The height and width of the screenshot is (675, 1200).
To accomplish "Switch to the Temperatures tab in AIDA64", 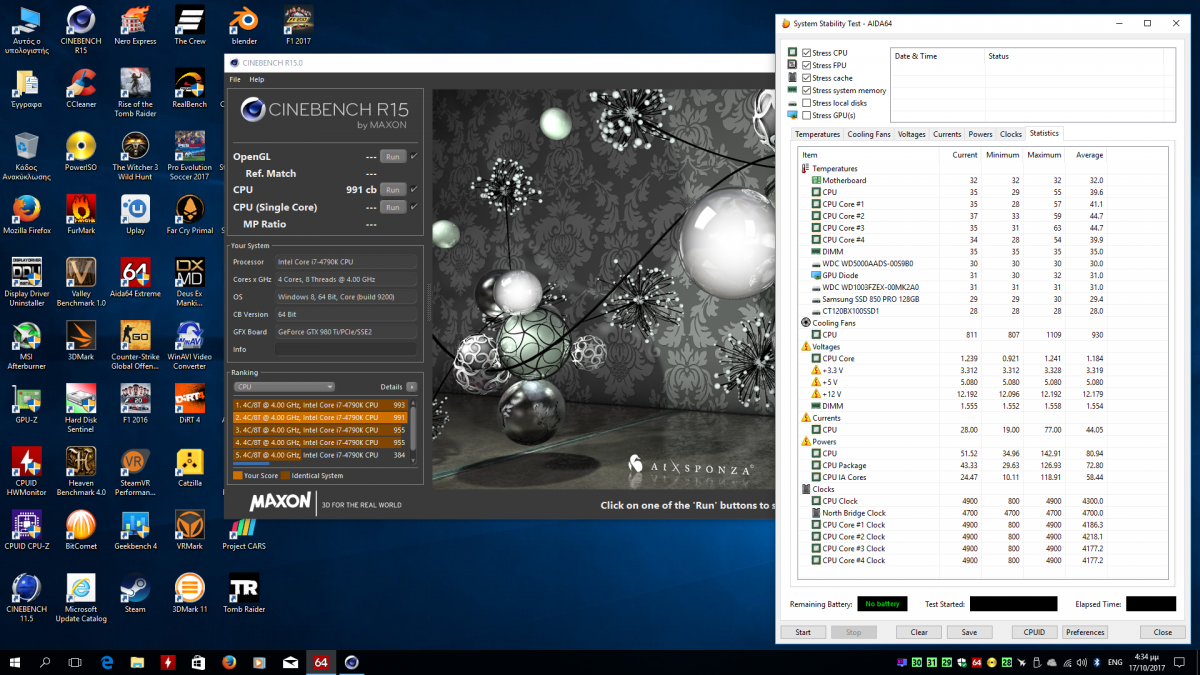I will (817, 134).
